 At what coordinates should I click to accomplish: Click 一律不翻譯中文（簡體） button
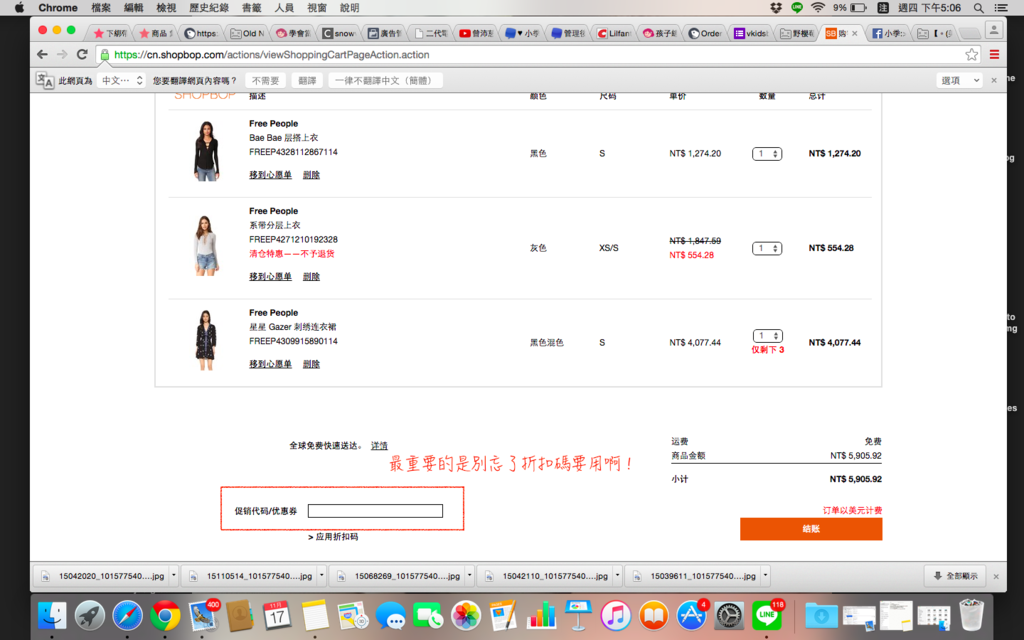(x=385, y=80)
